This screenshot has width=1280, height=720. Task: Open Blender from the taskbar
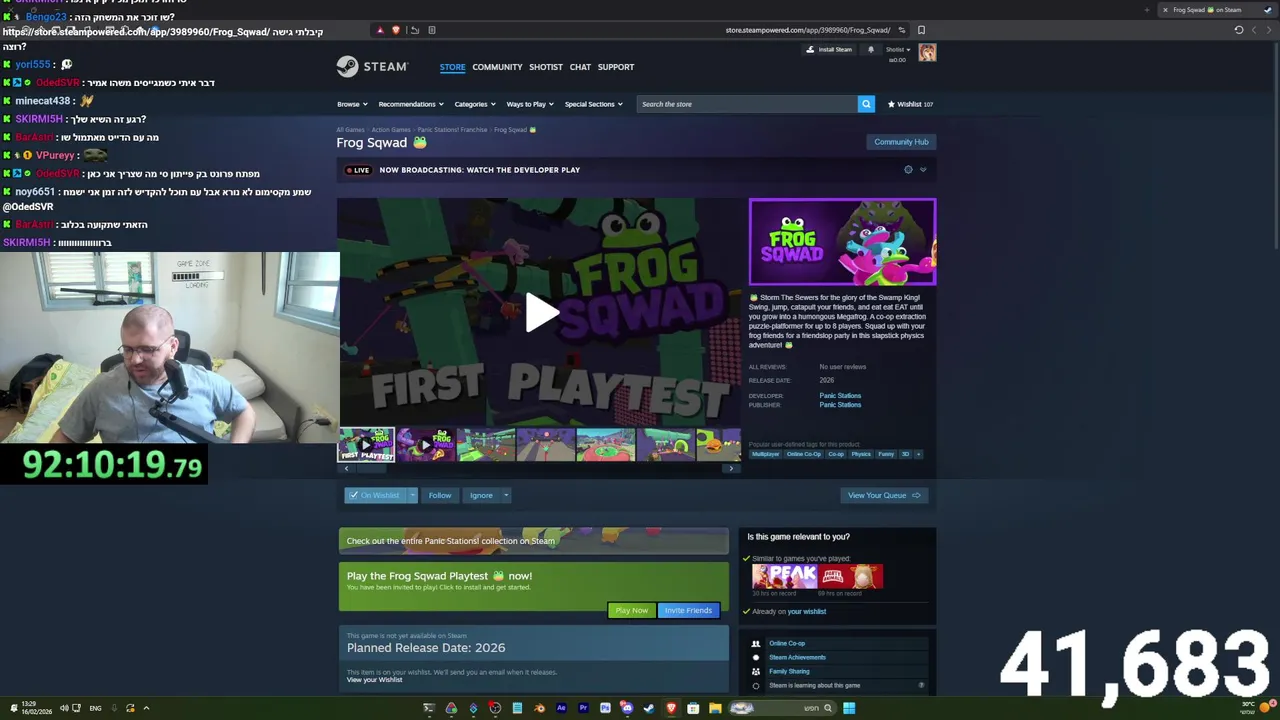tap(539, 708)
